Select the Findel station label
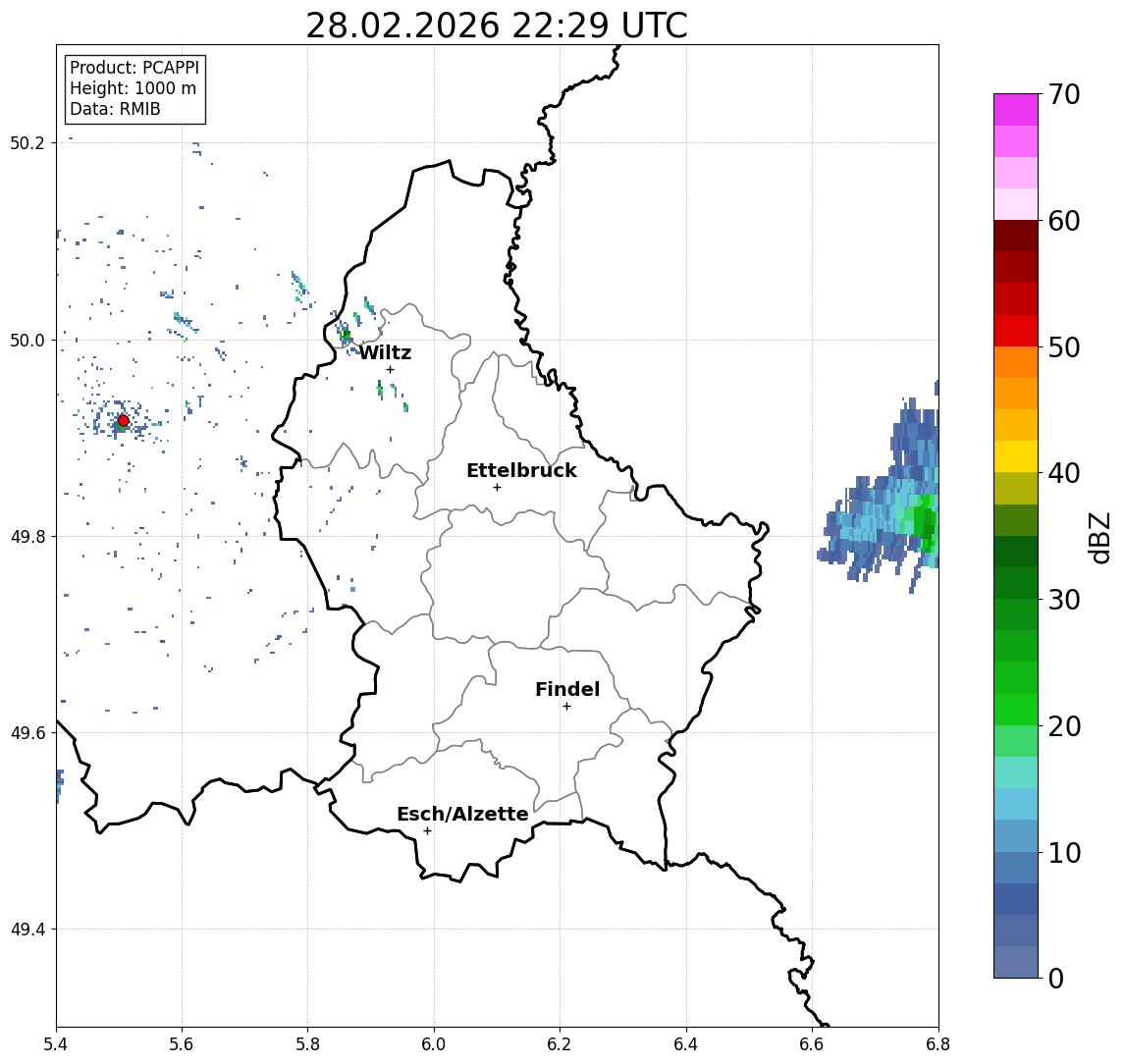 pyautogui.click(x=567, y=689)
